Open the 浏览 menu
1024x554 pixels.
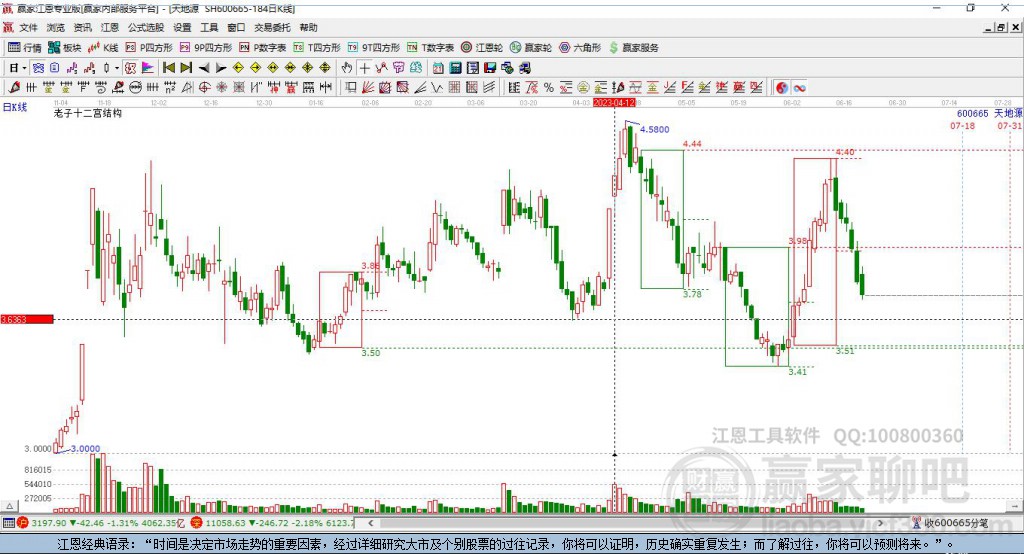[x=56, y=27]
